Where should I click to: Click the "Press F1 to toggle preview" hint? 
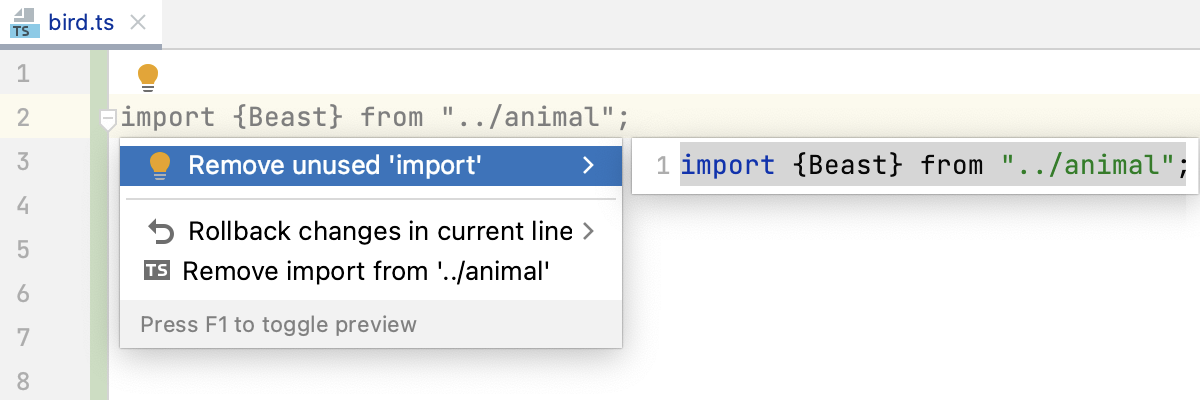click(278, 324)
